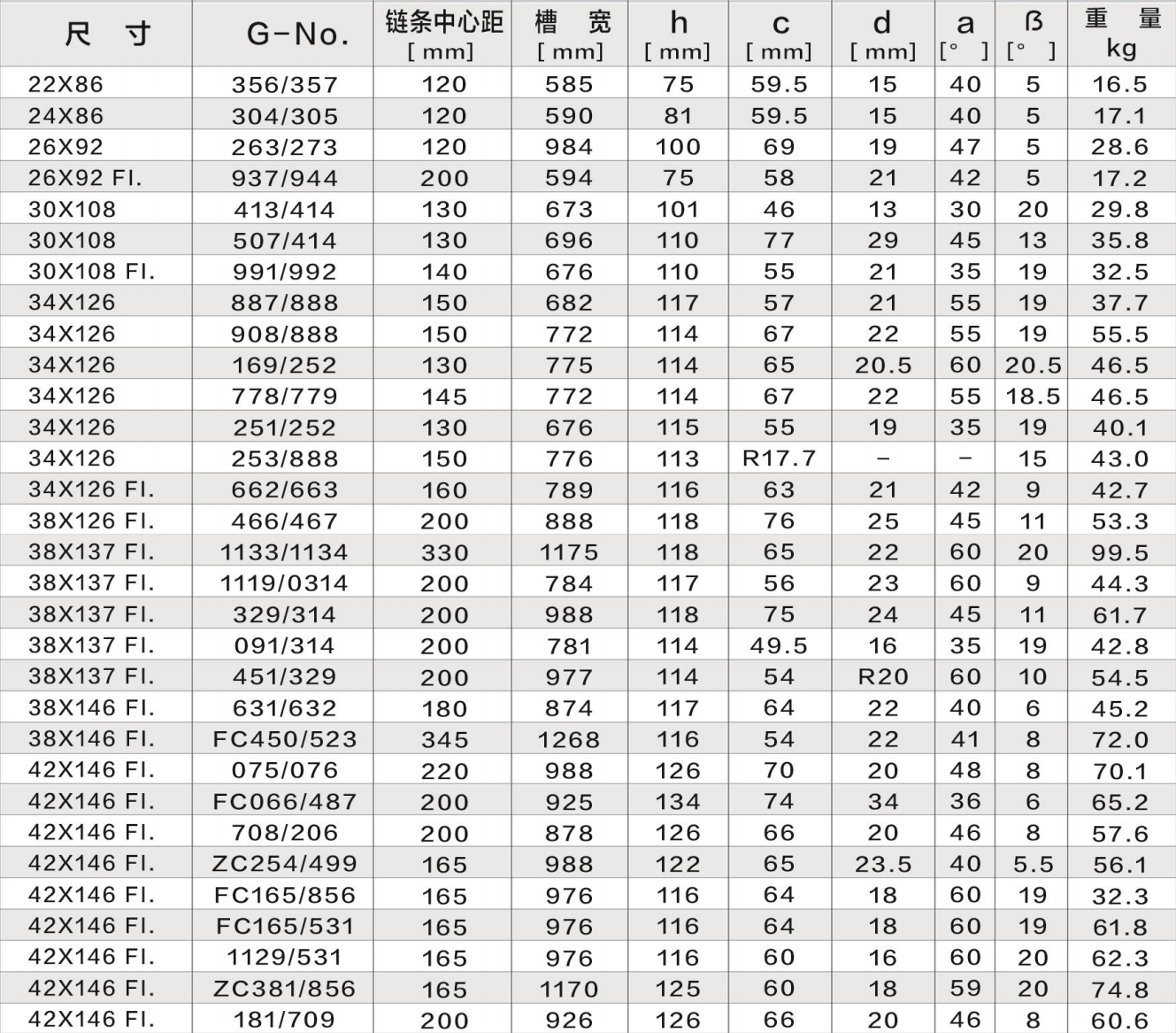The width and height of the screenshot is (1176, 1033).
Task: Select G-No. cell ZC381/856
Action: point(284,989)
